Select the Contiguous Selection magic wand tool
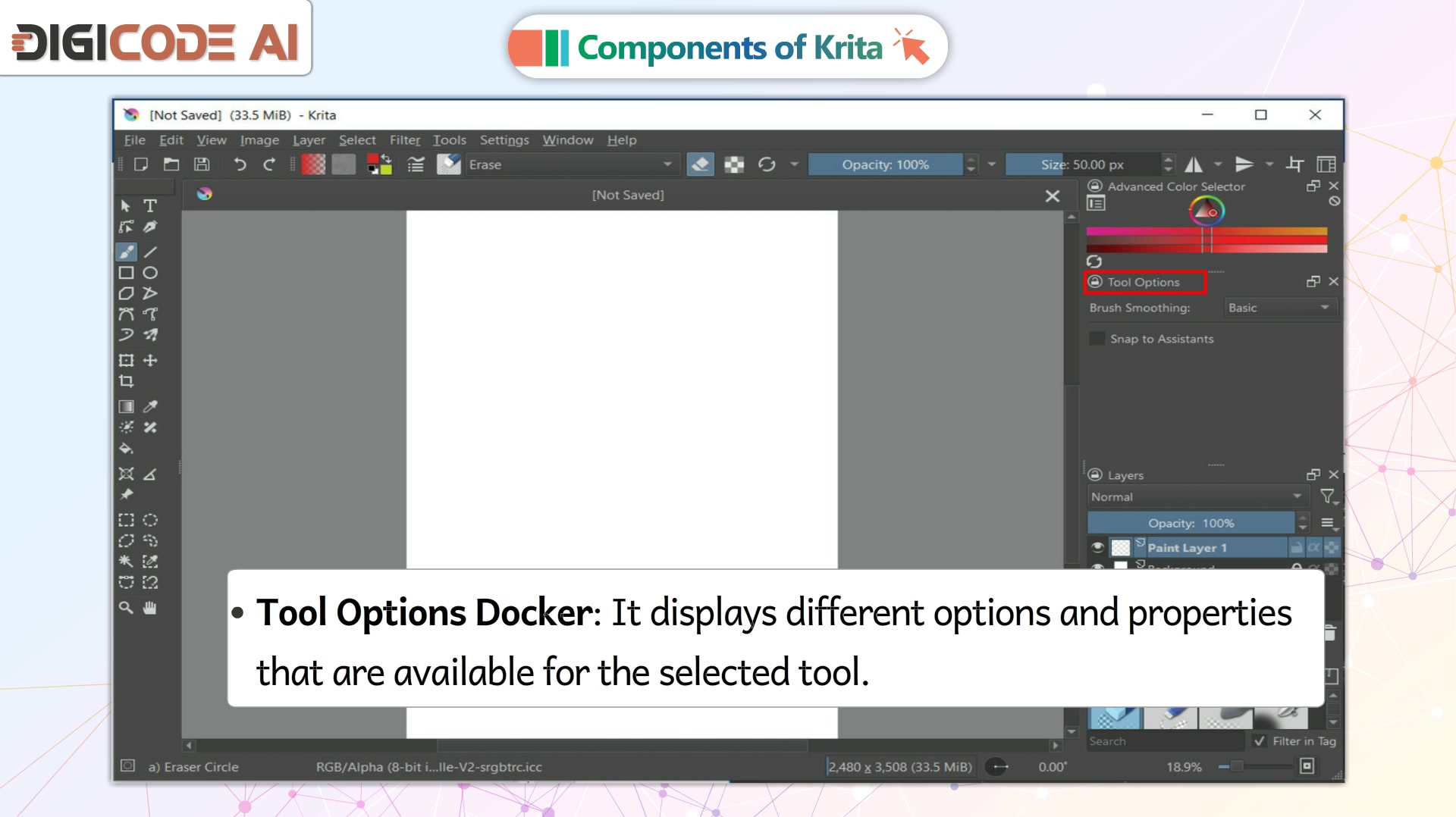The image size is (1456, 817). coord(127,562)
